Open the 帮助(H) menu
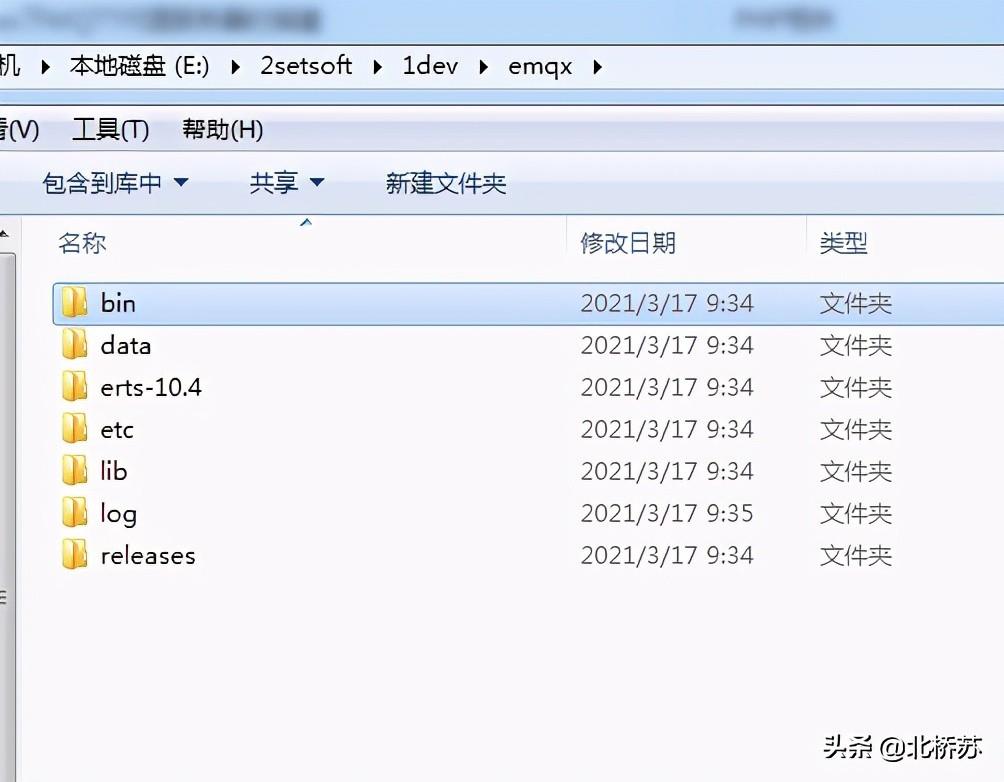The height and width of the screenshot is (782, 1004). point(223,130)
